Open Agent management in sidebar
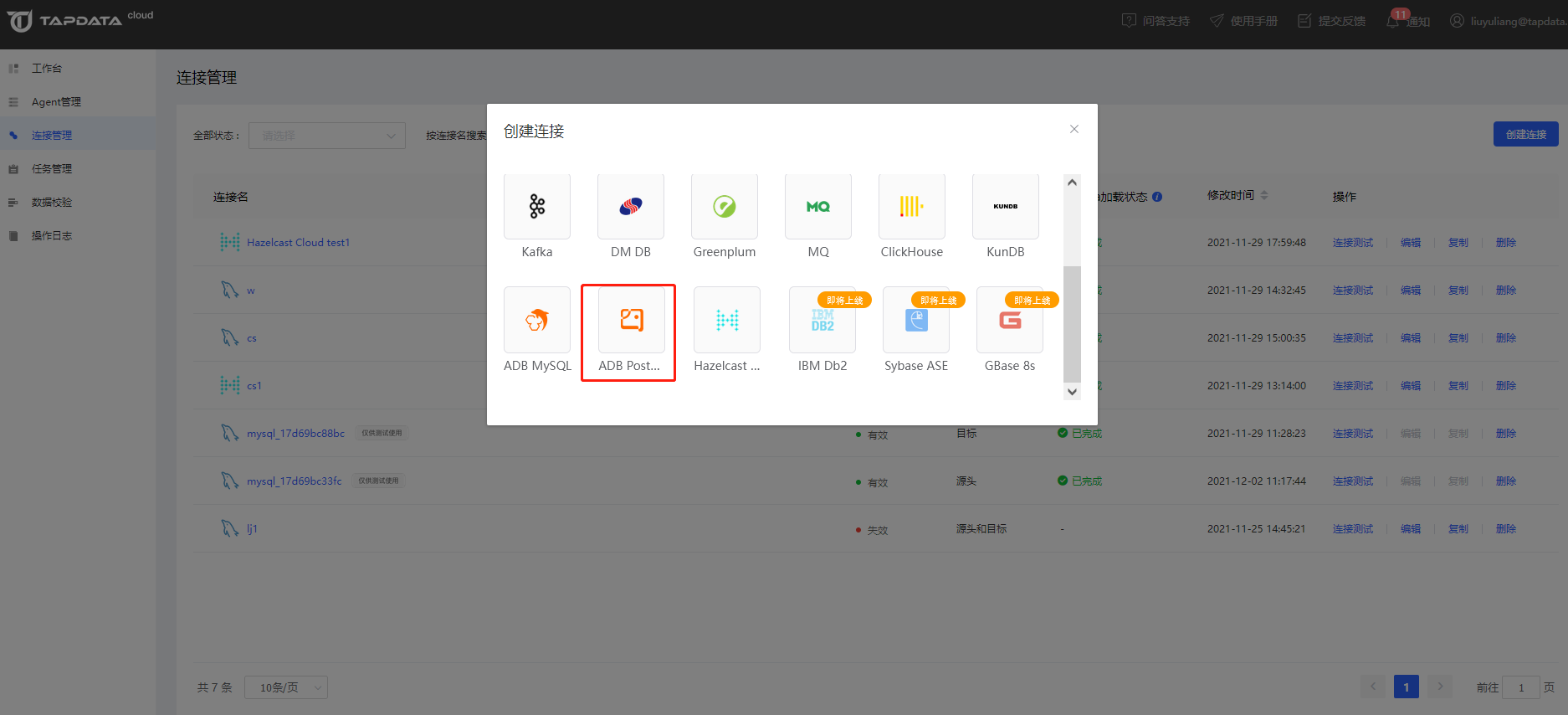Screen dimensions: 1568x715 (78, 101)
